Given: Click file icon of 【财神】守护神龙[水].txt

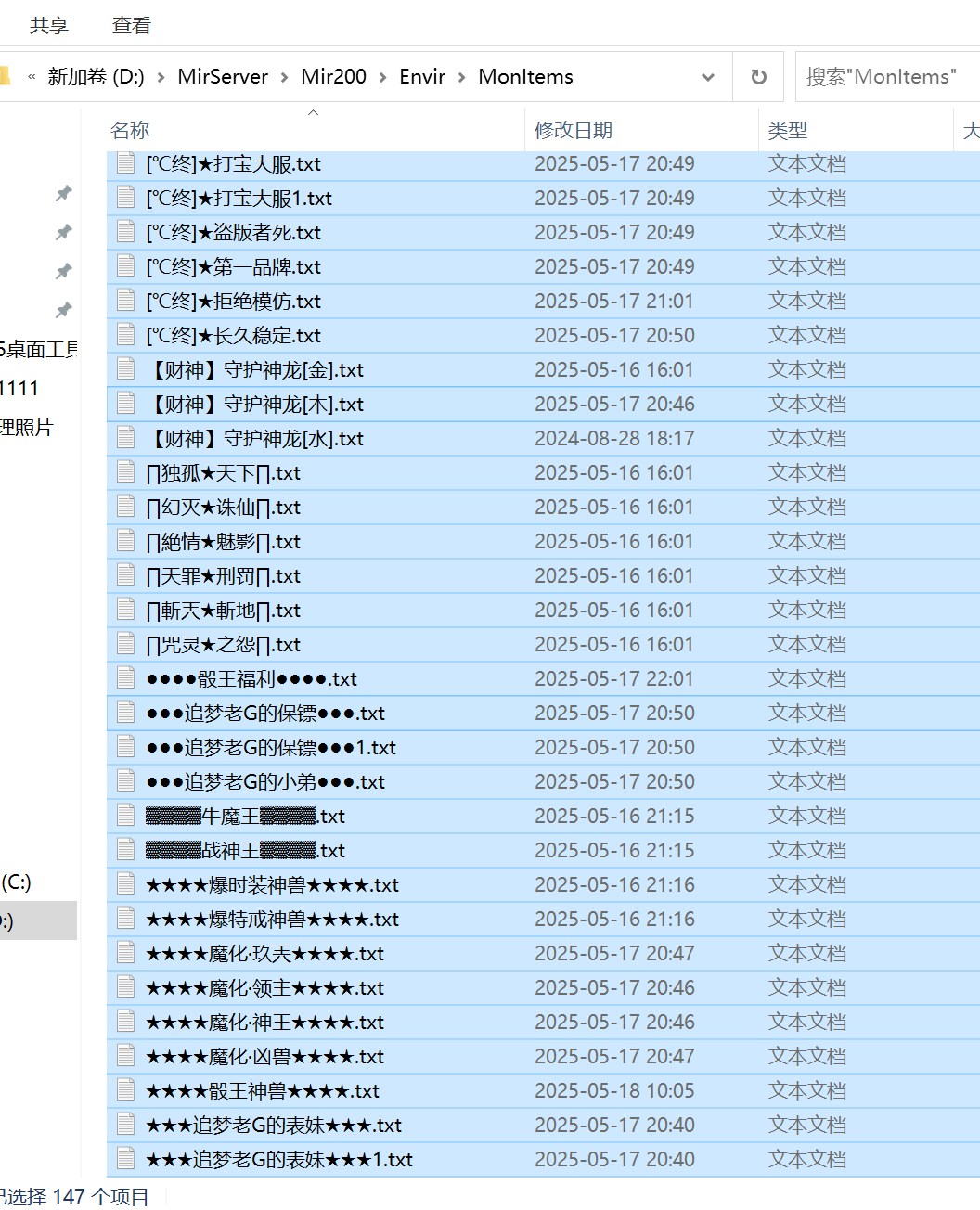Looking at the screenshot, I should 125,438.
